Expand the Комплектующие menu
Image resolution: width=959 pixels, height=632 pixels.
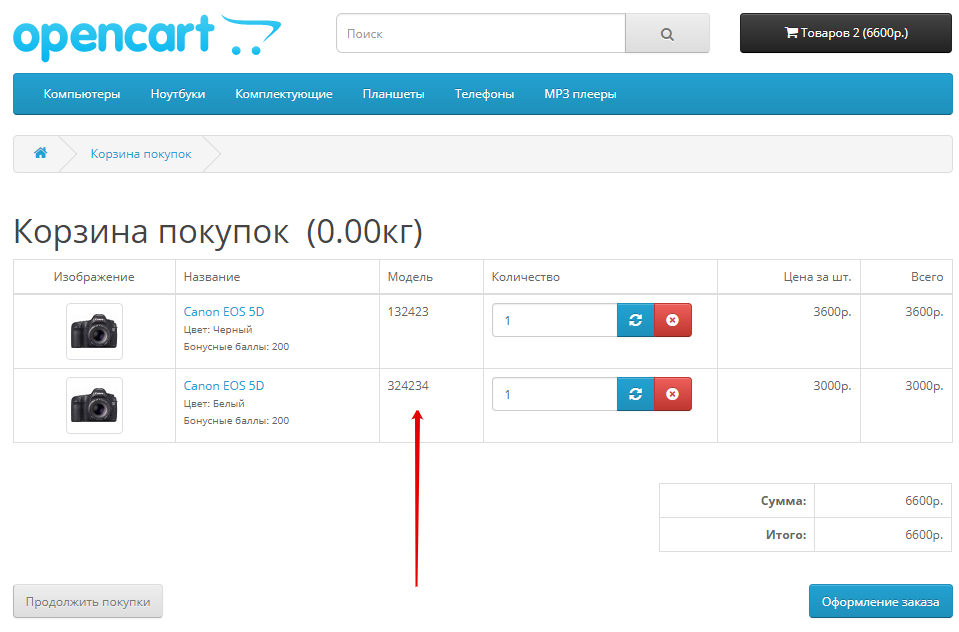(284, 94)
